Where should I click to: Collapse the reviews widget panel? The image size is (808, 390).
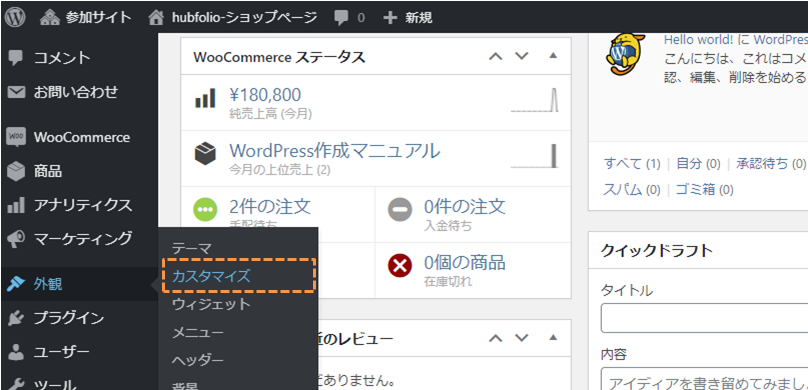click(x=553, y=337)
